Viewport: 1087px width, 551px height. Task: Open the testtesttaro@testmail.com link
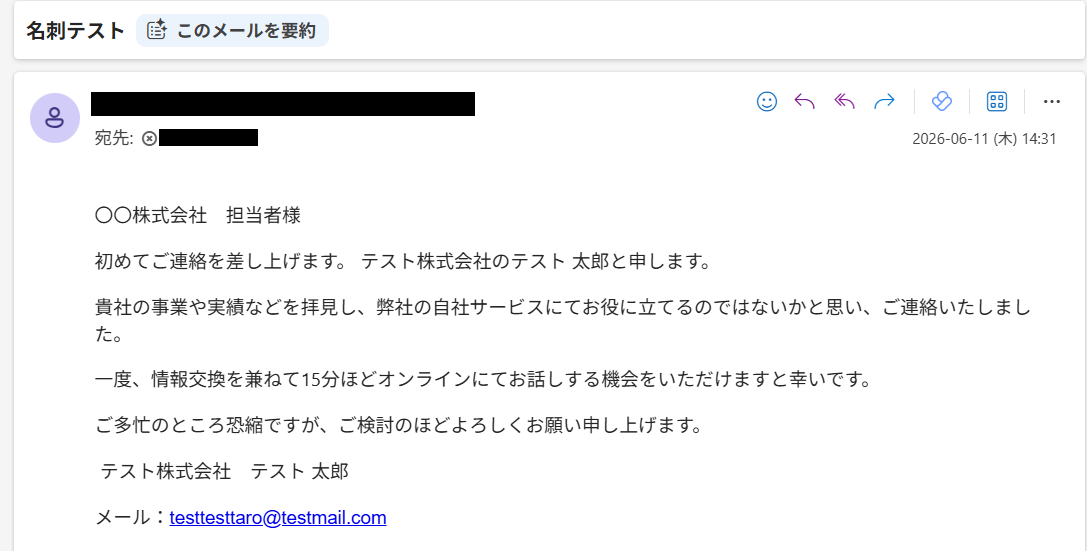tap(278, 518)
